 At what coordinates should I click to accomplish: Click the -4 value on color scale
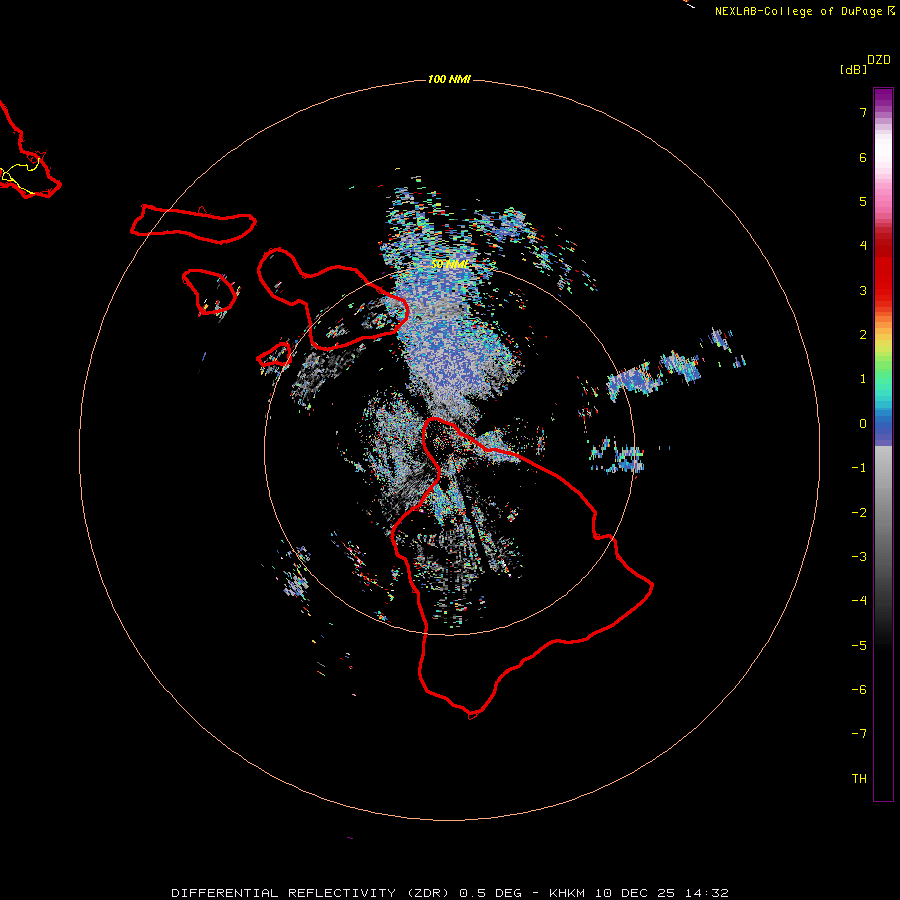pyautogui.click(x=859, y=601)
